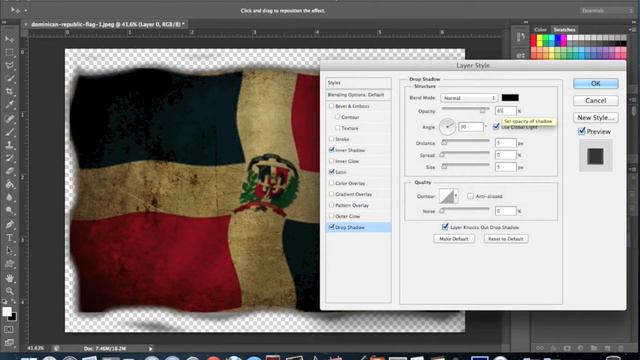The image size is (640, 360).
Task: Toggle the Preview checkbox
Action: point(582,131)
